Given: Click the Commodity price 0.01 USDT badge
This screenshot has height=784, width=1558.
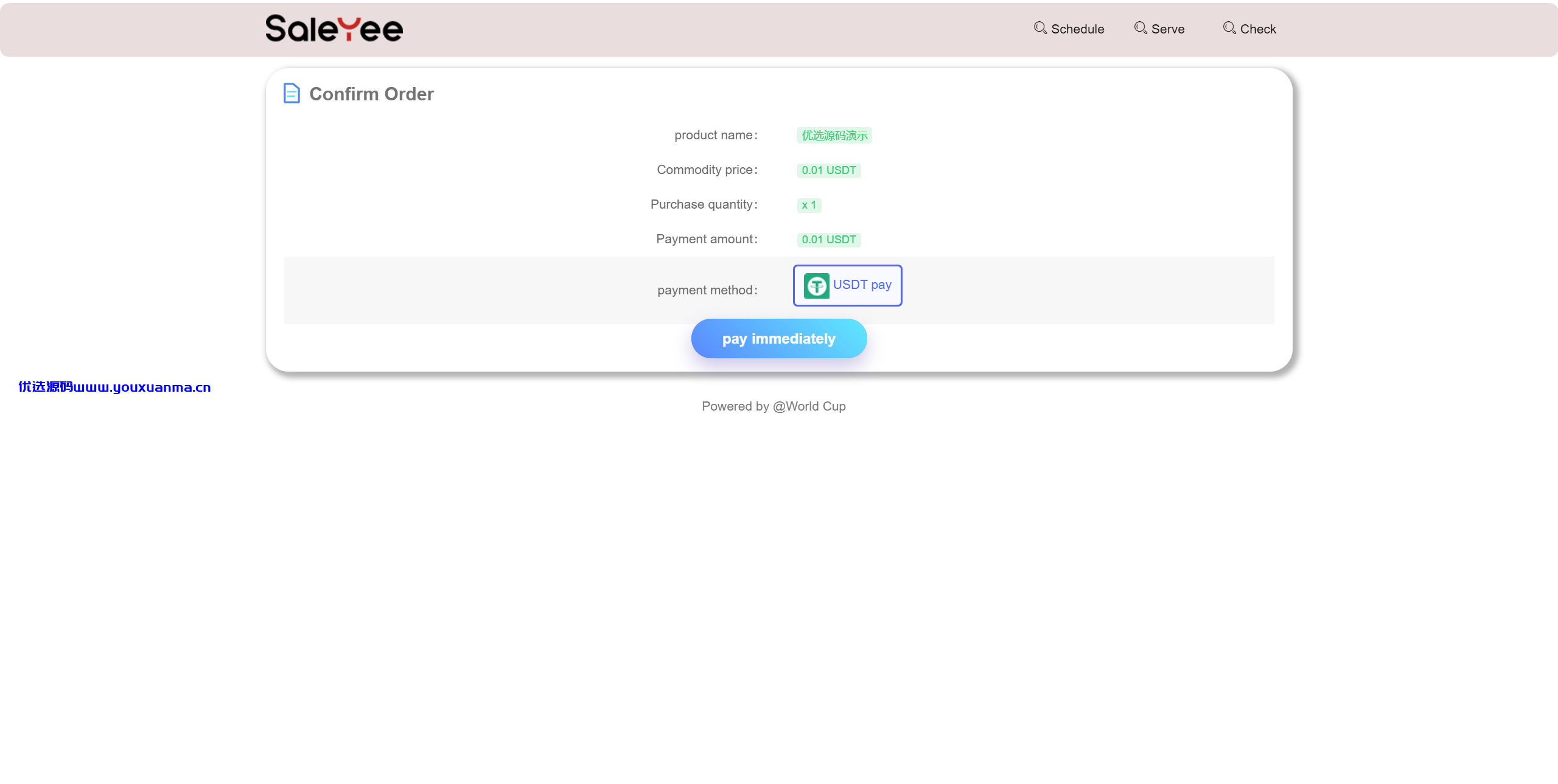Looking at the screenshot, I should click(829, 170).
